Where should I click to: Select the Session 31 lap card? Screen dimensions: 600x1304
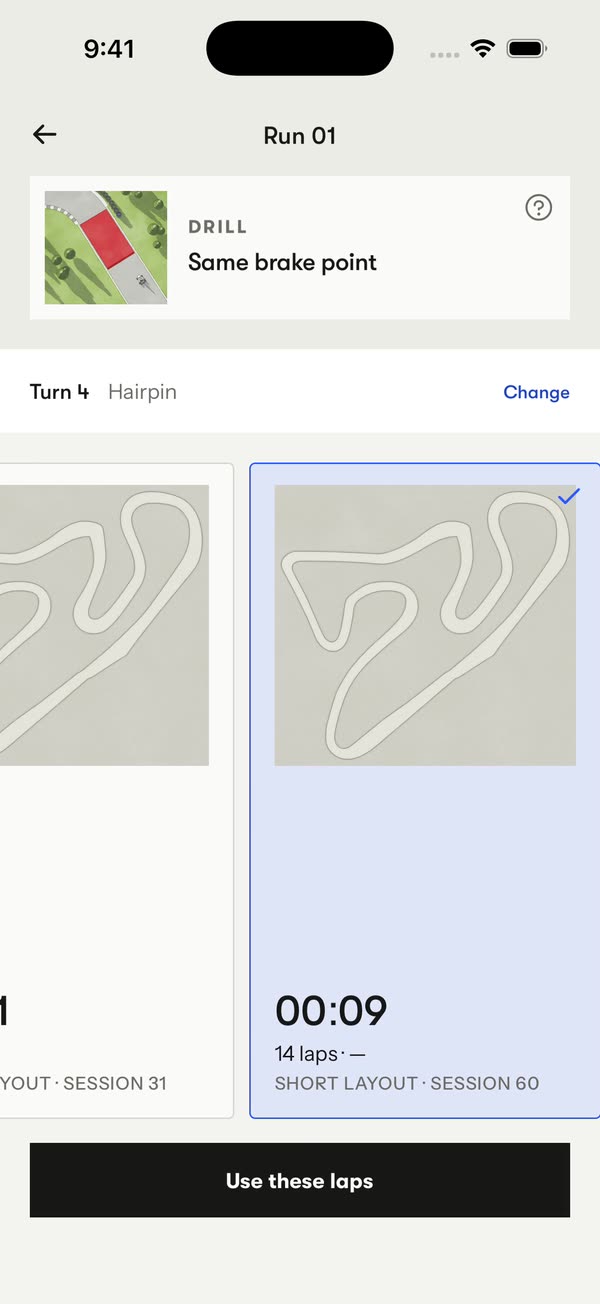click(116, 790)
